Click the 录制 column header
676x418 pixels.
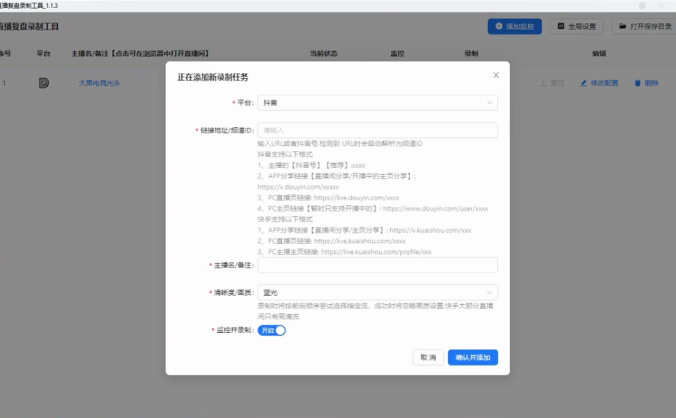(471, 53)
